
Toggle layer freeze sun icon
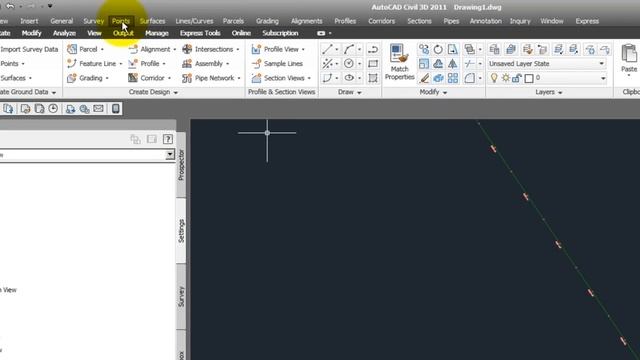(x=506, y=78)
